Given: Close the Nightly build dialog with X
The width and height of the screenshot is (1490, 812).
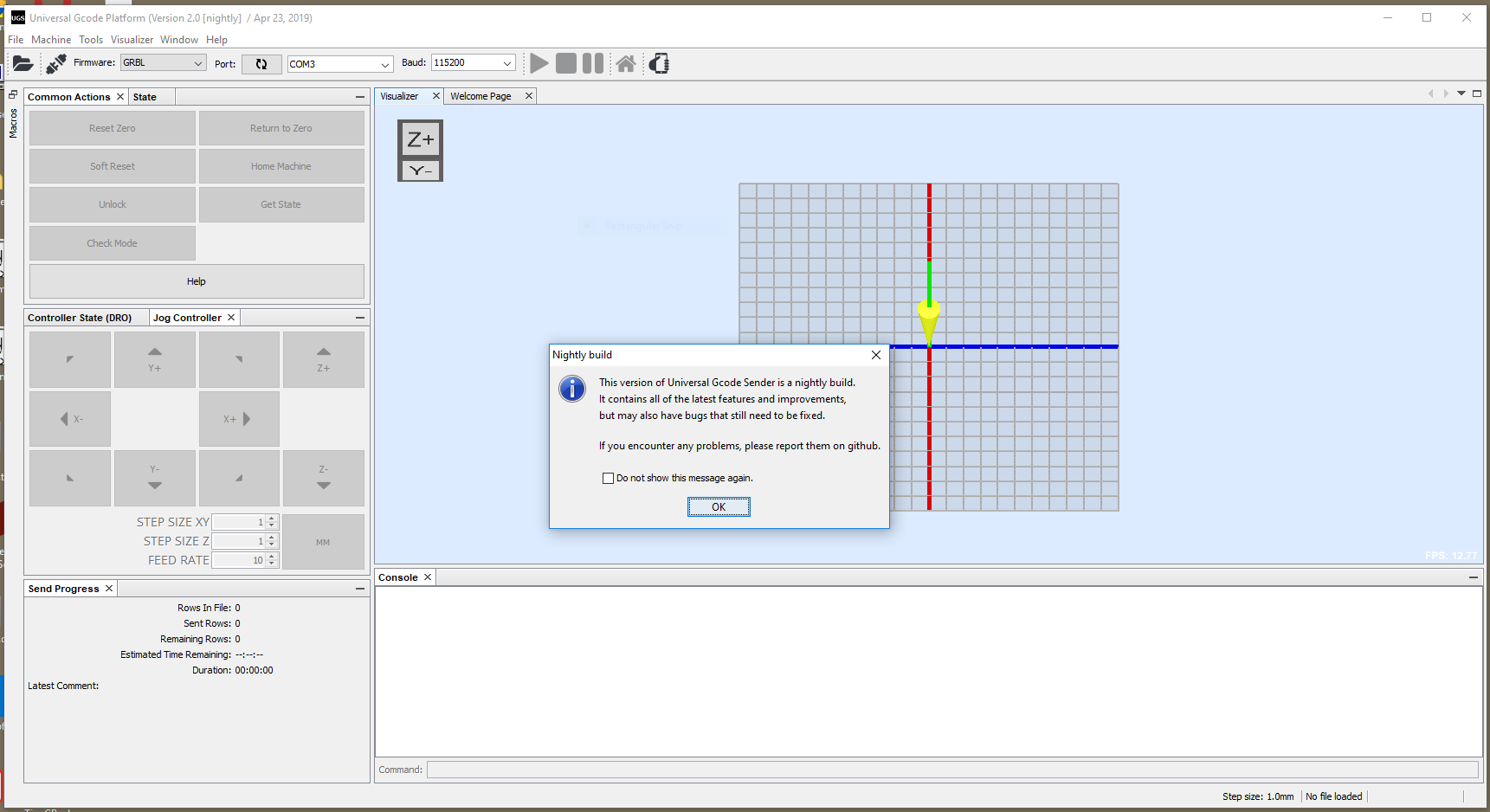Looking at the screenshot, I should (876, 355).
